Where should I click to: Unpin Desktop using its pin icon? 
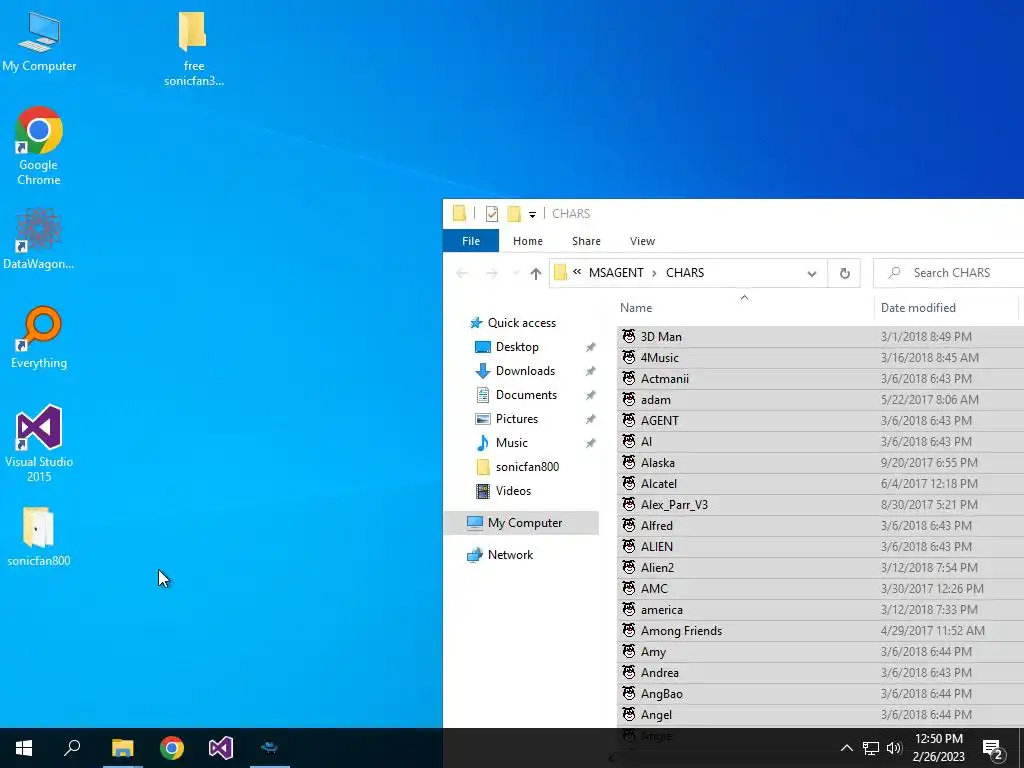click(x=590, y=347)
